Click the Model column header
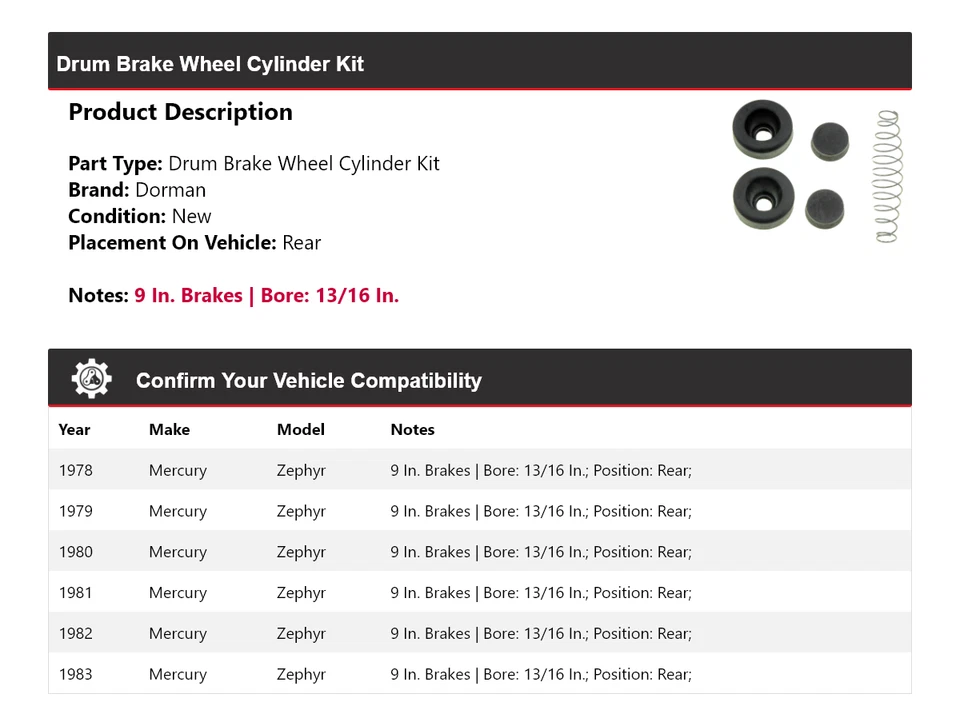960x726 pixels. [300, 430]
